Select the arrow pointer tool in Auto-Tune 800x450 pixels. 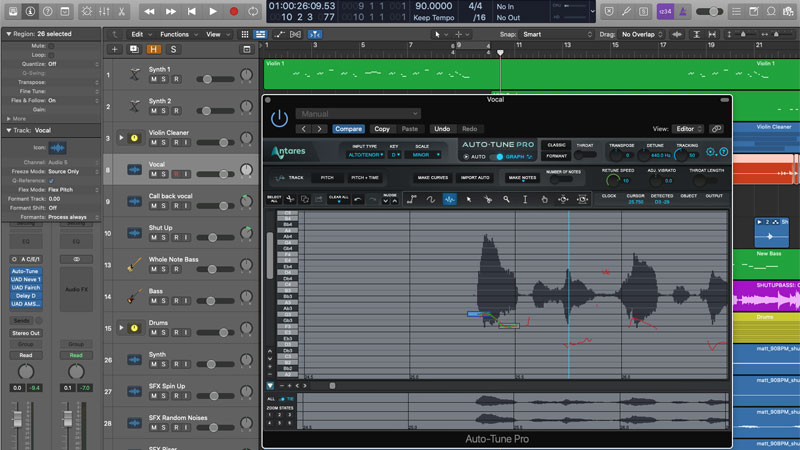pos(468,200)
